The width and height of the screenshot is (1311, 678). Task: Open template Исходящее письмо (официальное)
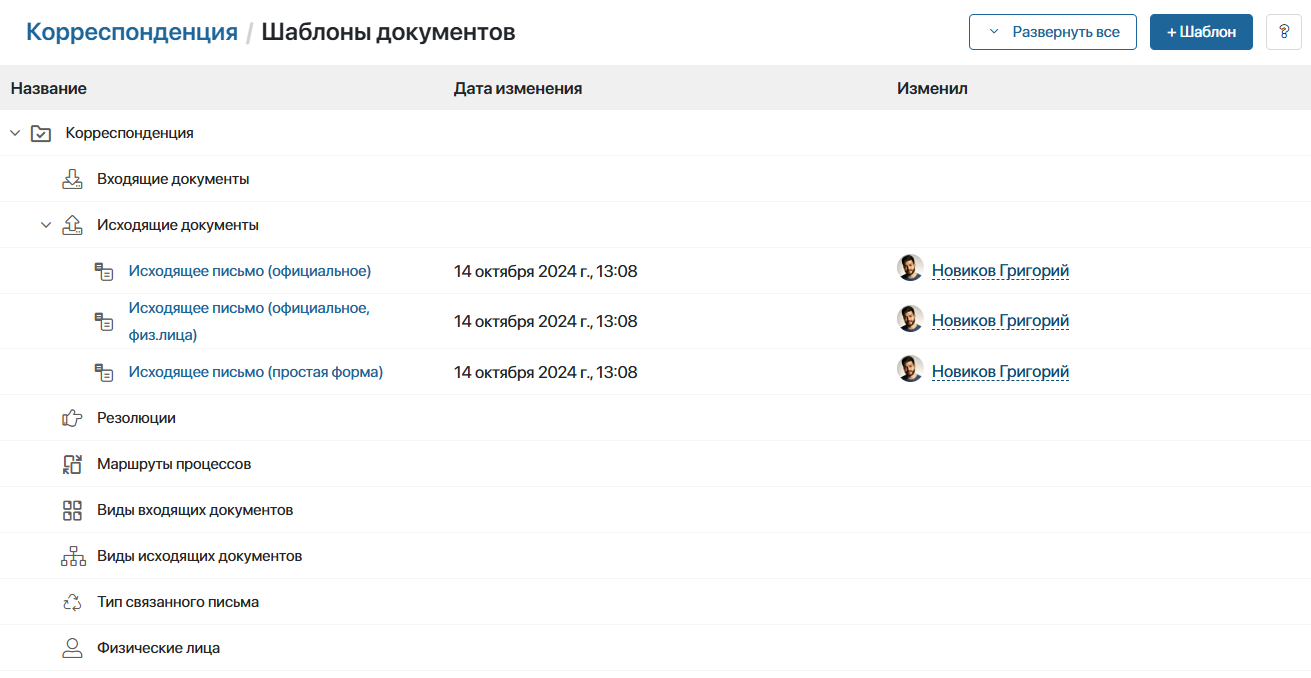249,271
